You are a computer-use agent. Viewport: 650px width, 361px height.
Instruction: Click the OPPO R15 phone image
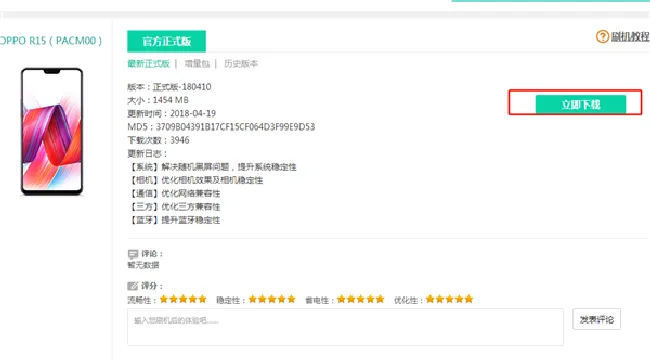coord(52,131)
